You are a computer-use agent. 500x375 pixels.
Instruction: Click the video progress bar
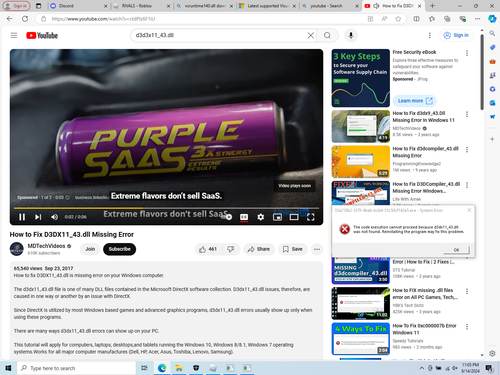[166, 208]
